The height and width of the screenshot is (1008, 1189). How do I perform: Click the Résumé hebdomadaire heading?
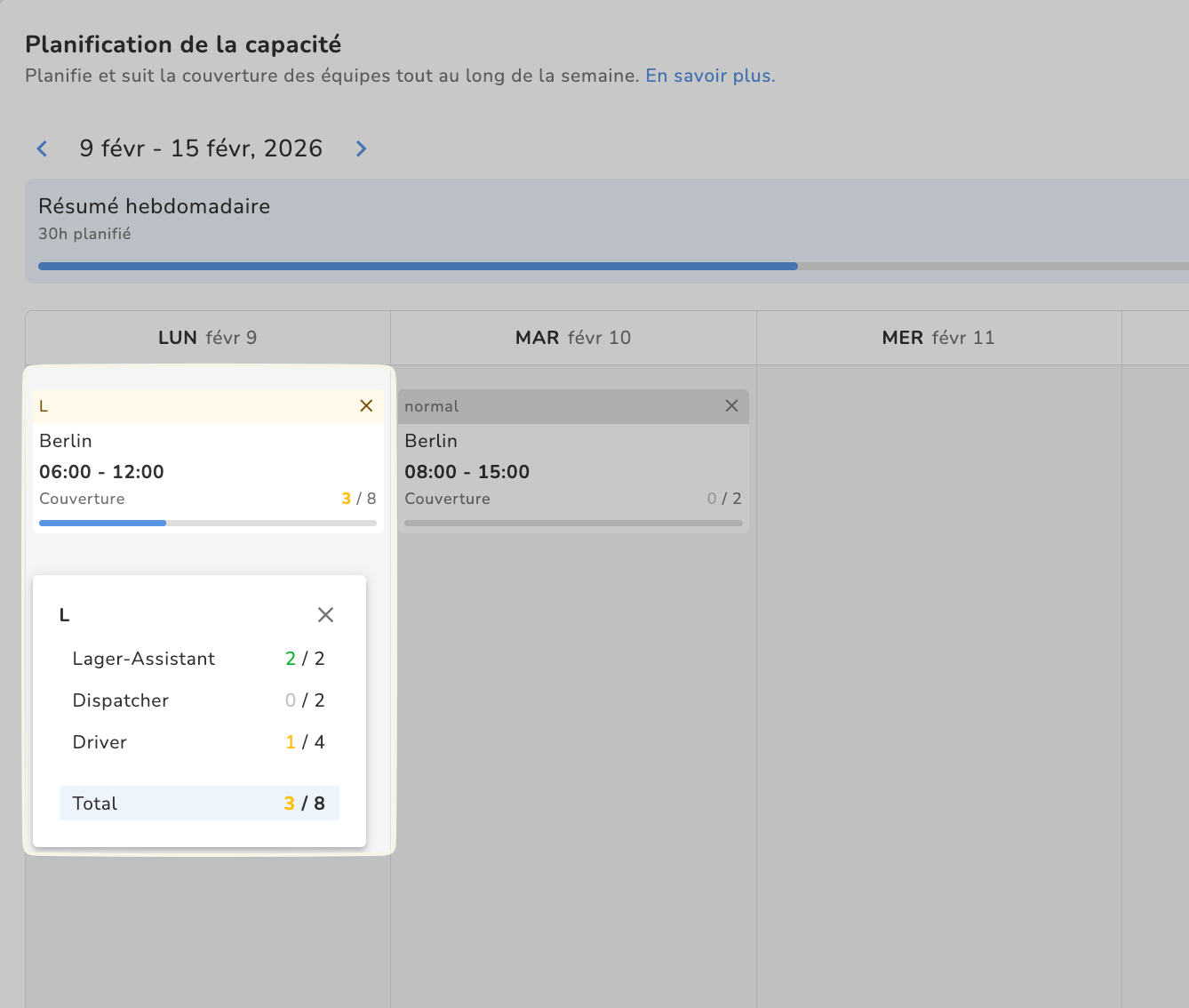click(x=155, y=206)
